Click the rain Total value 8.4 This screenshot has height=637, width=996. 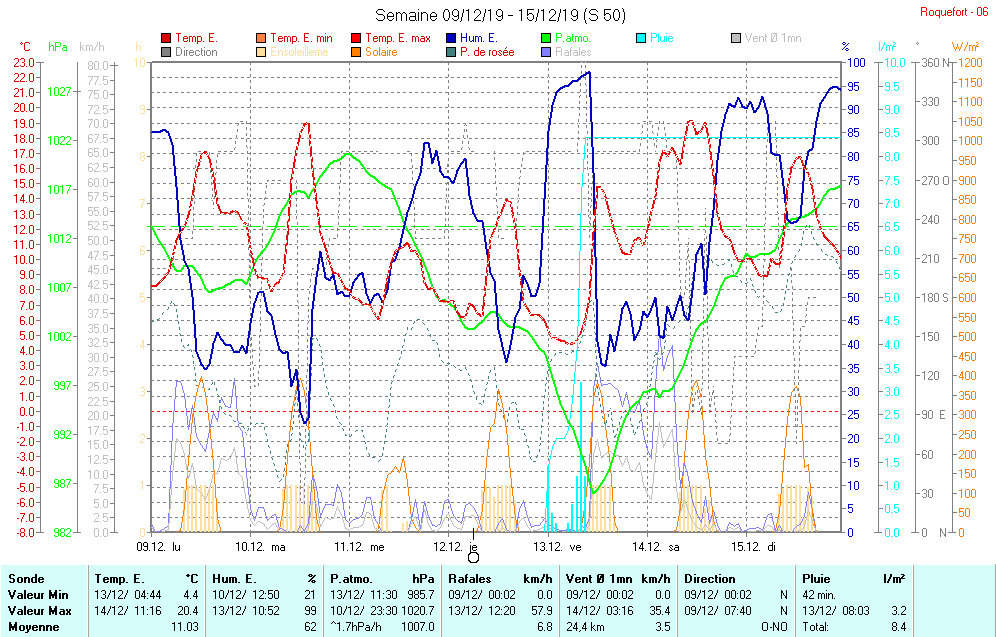(898, 627)
